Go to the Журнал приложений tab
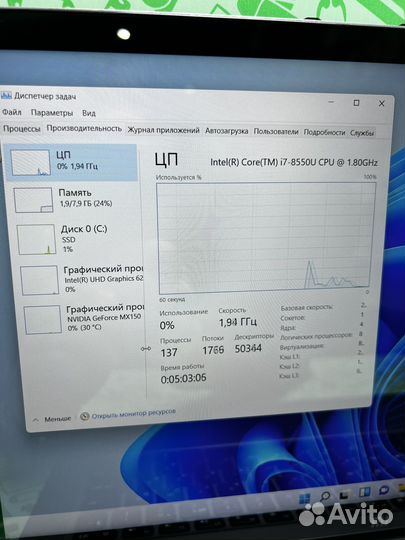This screenshot has width=405, height=540. 163,130
